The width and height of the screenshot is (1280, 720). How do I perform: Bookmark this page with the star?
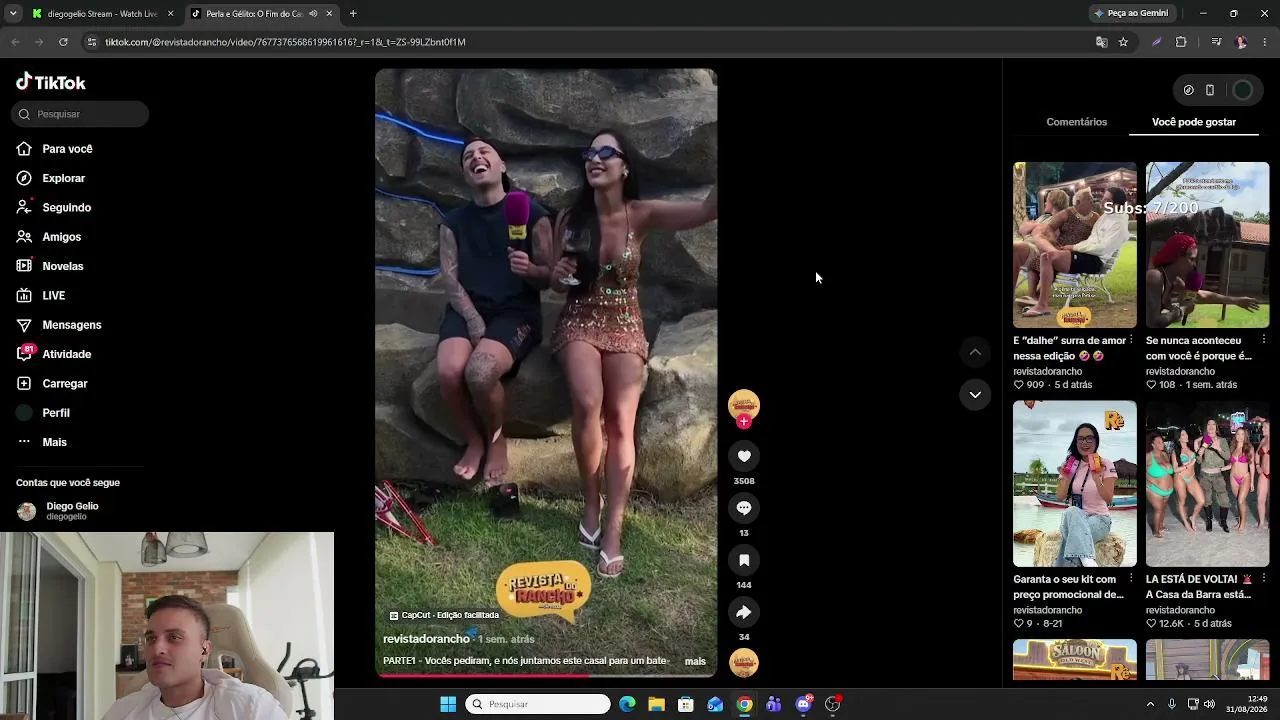[1123, 42]
